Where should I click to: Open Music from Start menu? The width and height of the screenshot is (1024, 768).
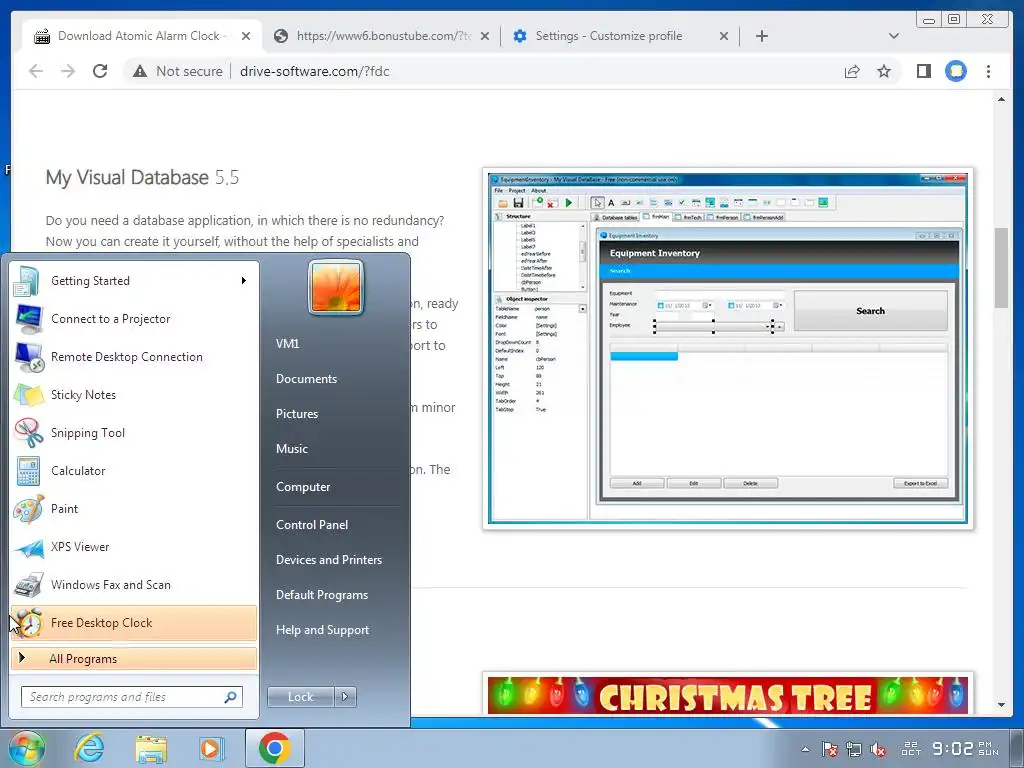point(291,449)
